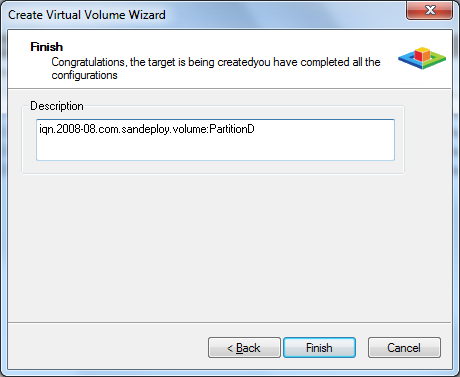
Task: Click the Congratulations message text
Action: pyautogui.click(x=216, y=68)
